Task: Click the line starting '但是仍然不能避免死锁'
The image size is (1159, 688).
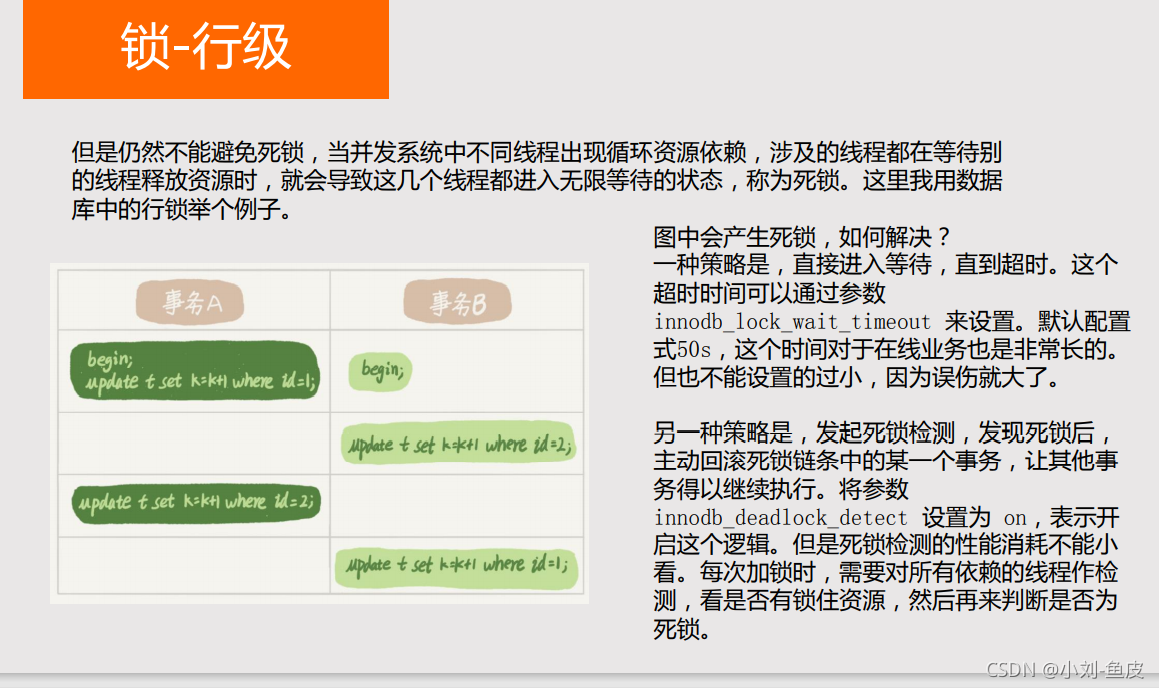Action: (x=537, y=152)
